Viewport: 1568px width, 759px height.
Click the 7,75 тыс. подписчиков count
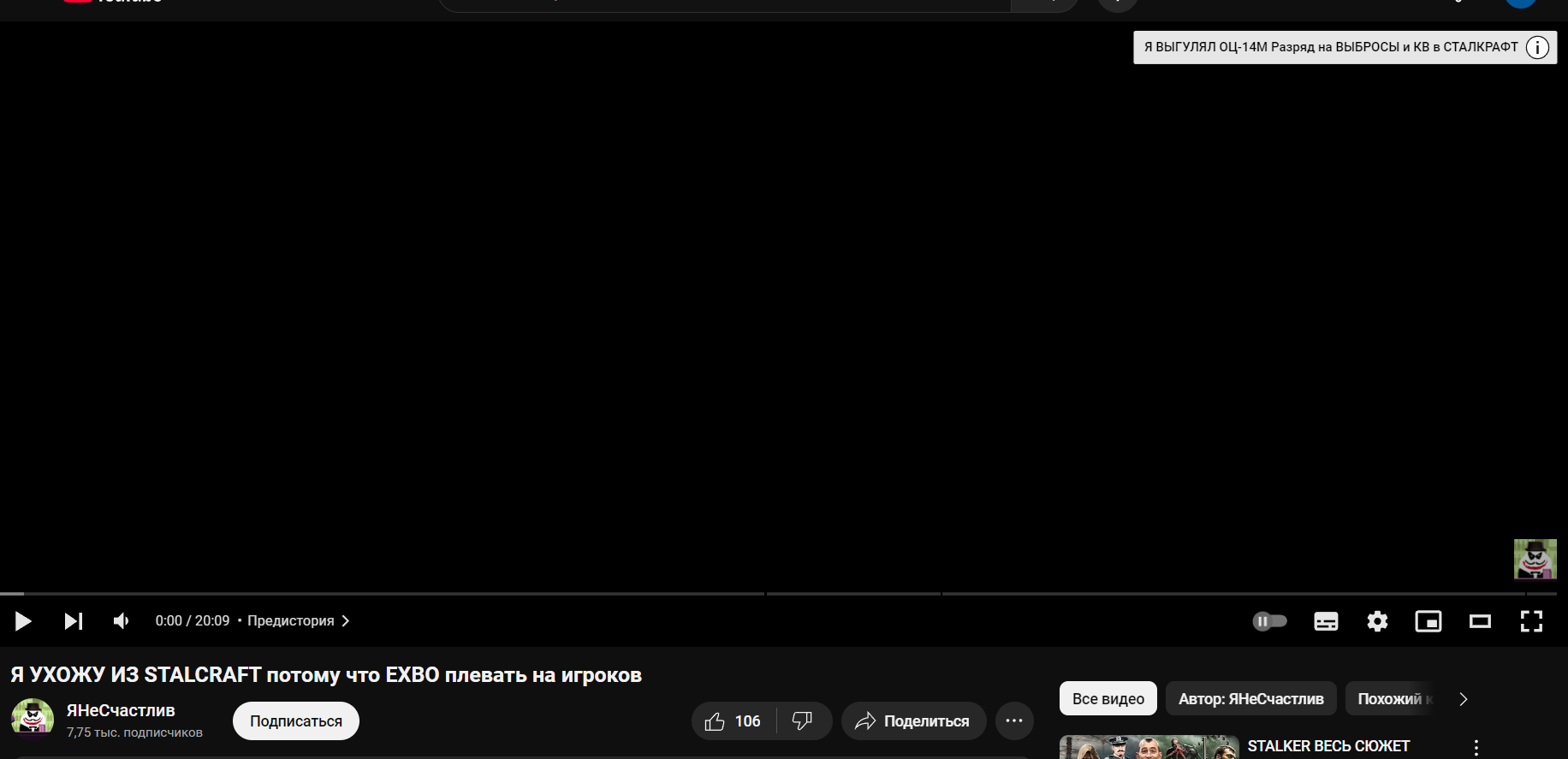click(134, 732)
